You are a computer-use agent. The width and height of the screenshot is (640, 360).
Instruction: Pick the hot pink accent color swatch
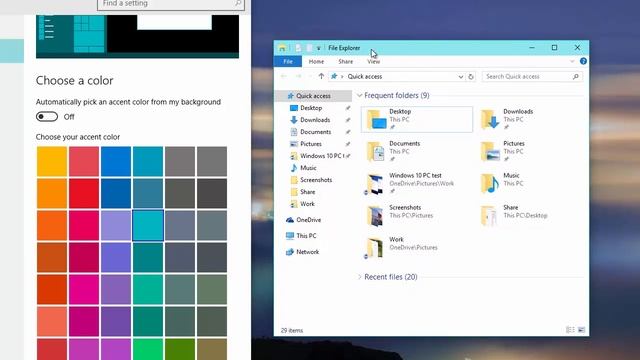(84, 289)
